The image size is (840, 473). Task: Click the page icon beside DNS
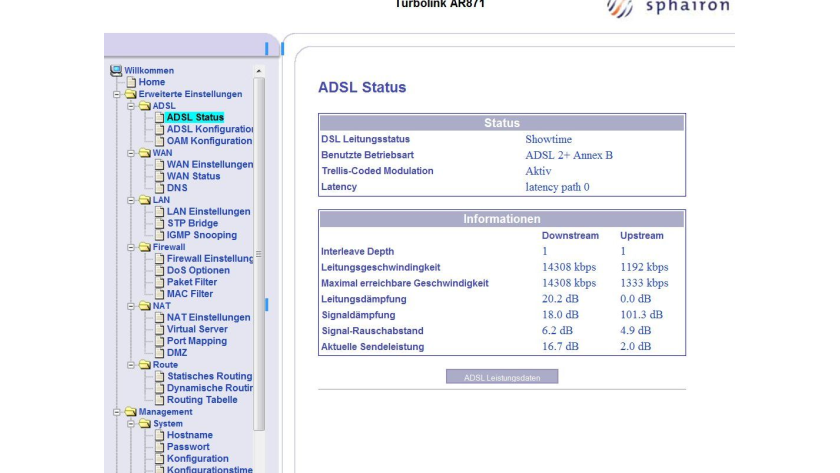coord(159,188)
